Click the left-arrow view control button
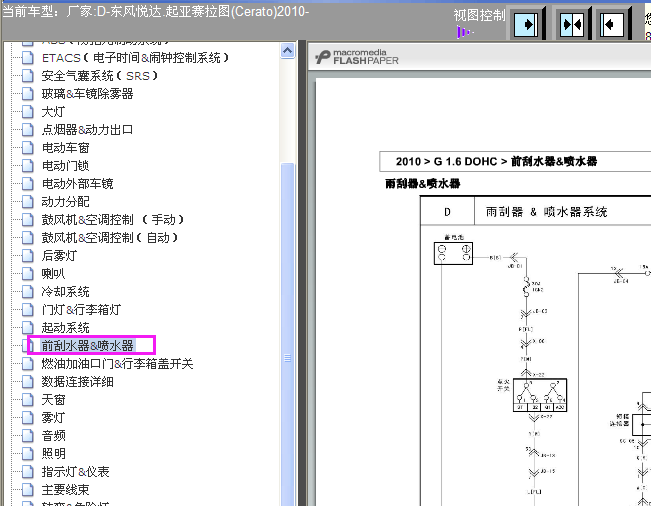The width and height of the screenshot is (651, 506). 612,25
